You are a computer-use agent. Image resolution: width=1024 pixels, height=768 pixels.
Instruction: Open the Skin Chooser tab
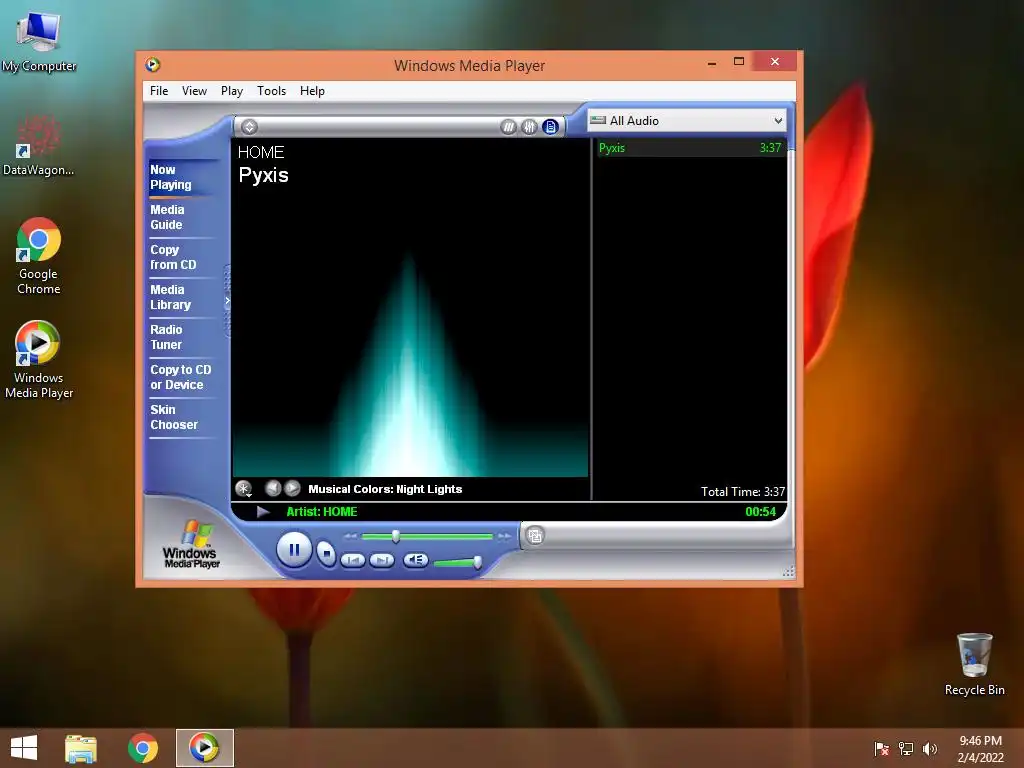tap(182, 417)
